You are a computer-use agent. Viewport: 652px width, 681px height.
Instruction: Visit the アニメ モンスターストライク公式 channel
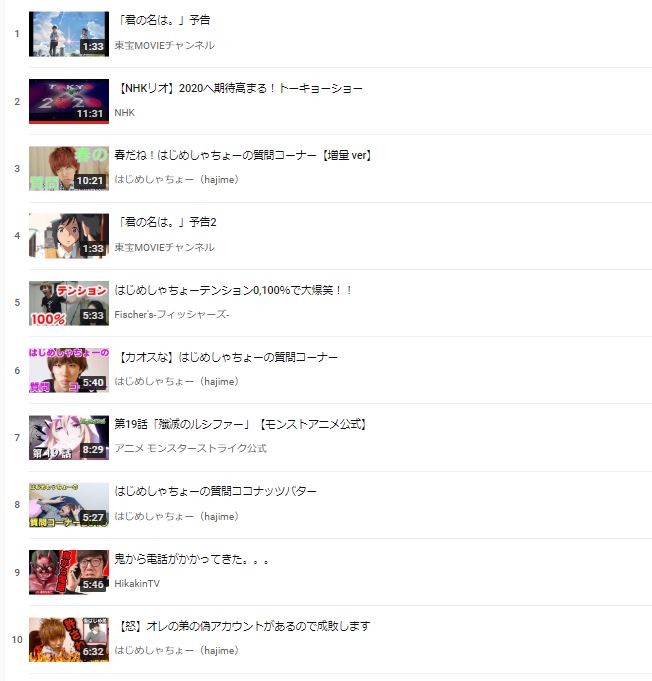coord(190,448)
